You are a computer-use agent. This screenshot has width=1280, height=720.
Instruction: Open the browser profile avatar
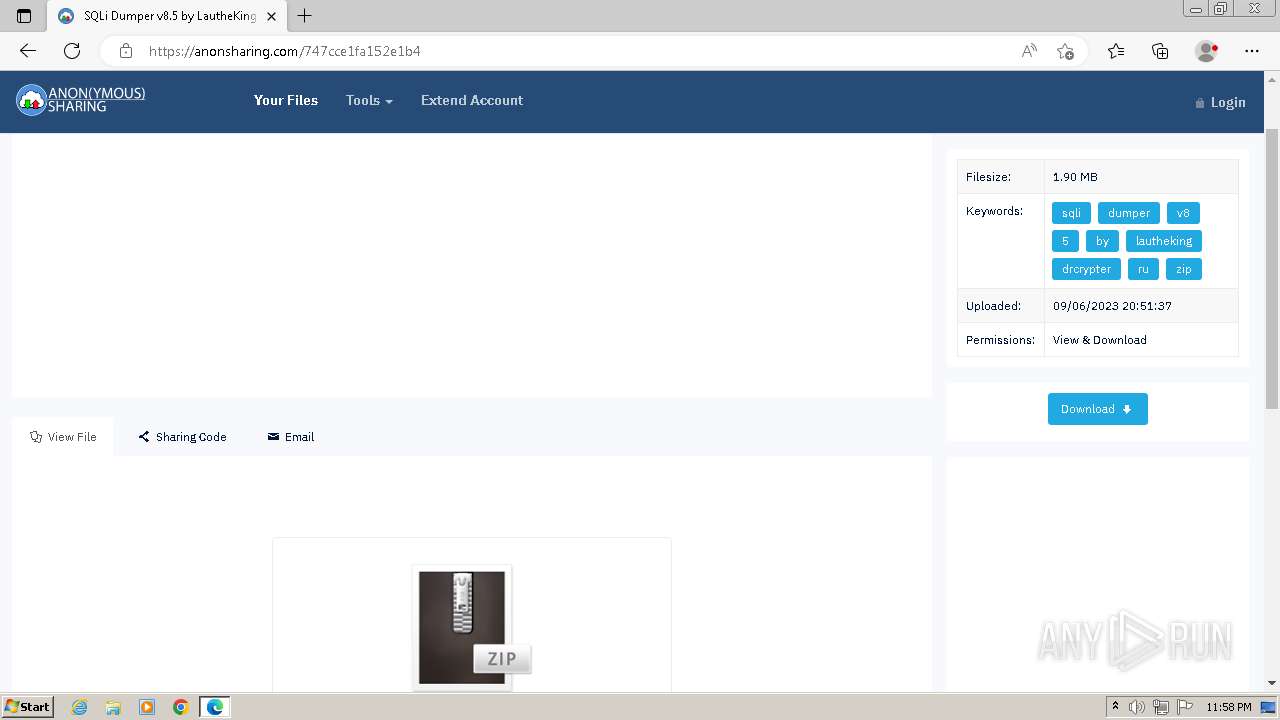click(1206, 51)
